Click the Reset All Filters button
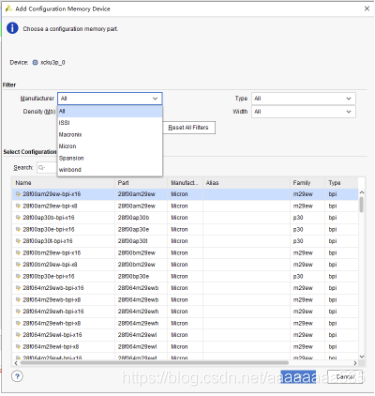The width and height of the screenshot is (375, 396). pos(189,128)
